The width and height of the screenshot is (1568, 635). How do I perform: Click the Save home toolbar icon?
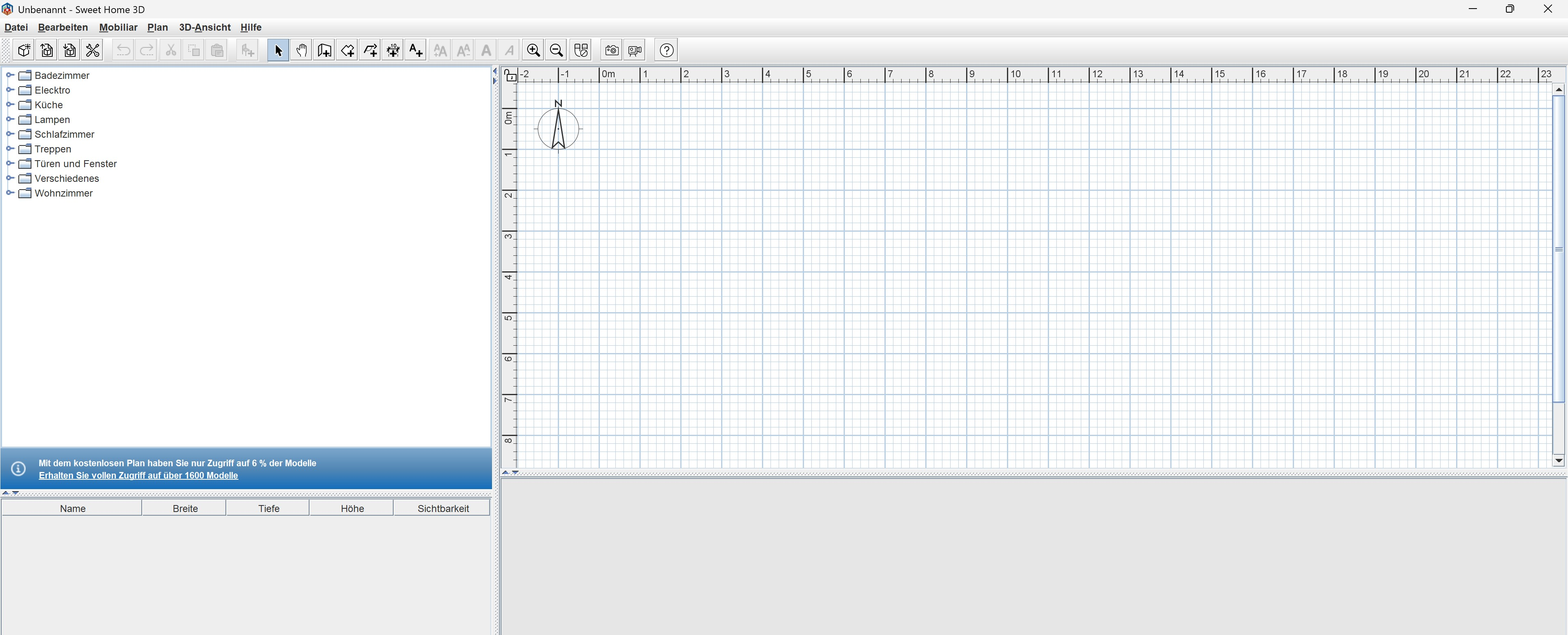(70, 50)
